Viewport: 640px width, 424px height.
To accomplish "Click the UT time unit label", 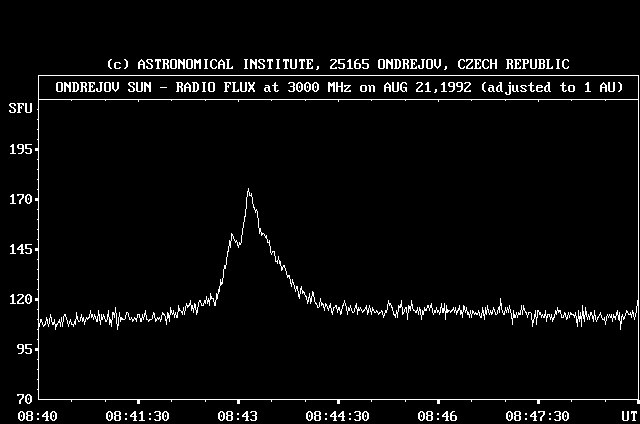I will [627, 415].
